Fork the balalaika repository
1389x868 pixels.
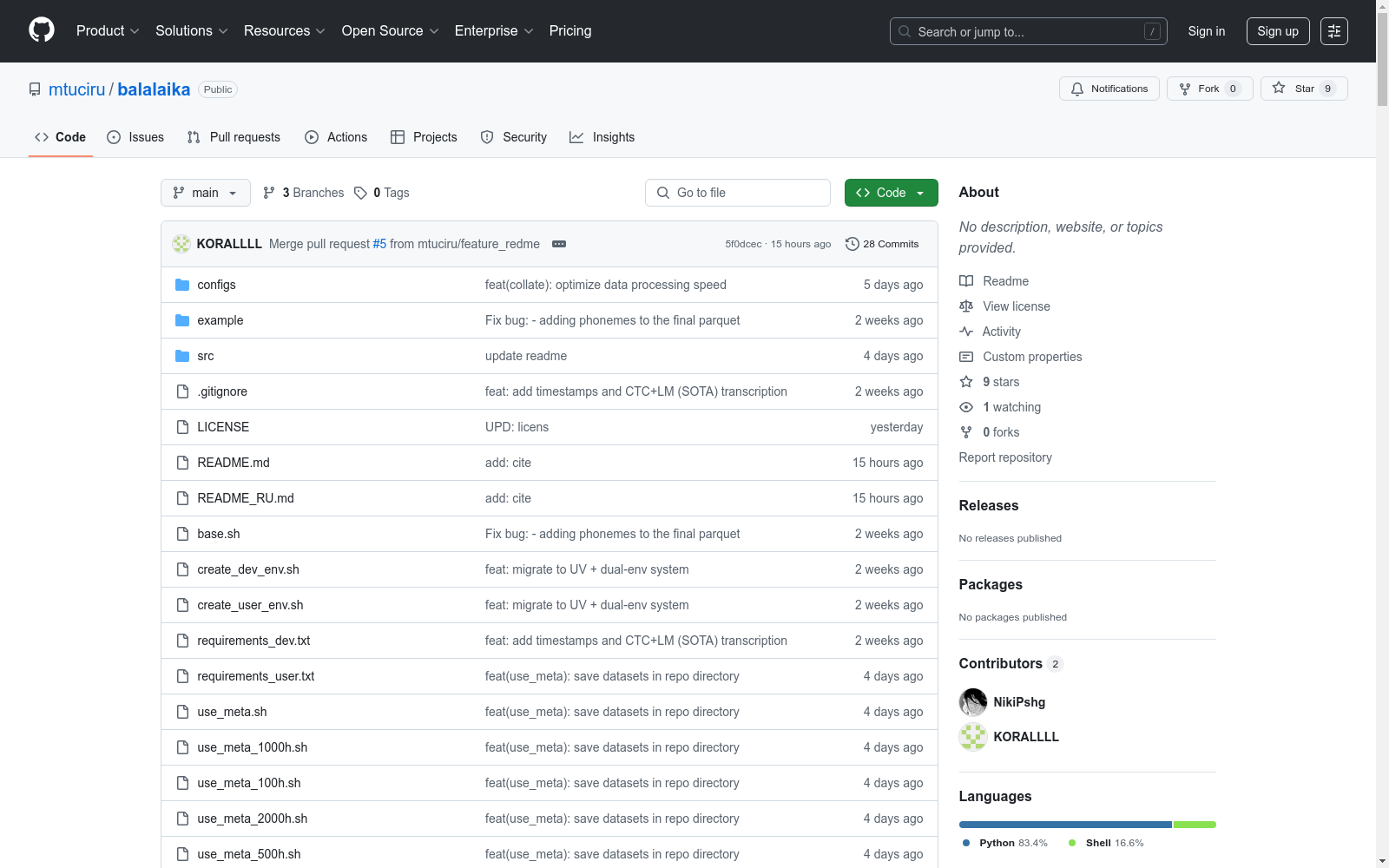[1210, 89]
